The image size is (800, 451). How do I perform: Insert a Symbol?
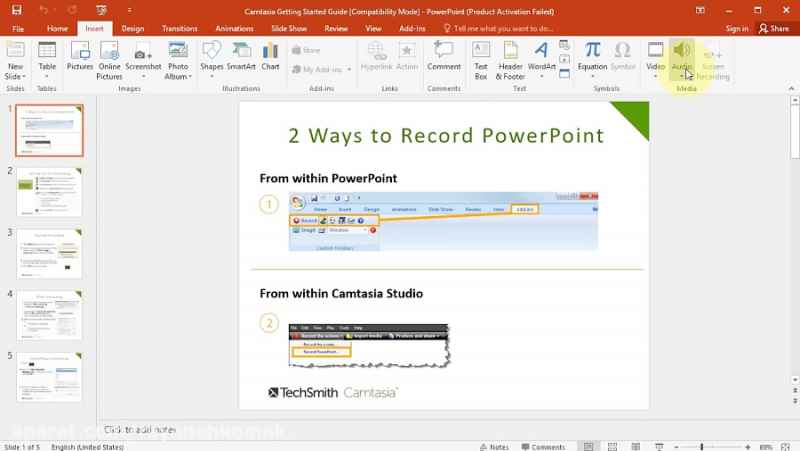pos(623,57)
